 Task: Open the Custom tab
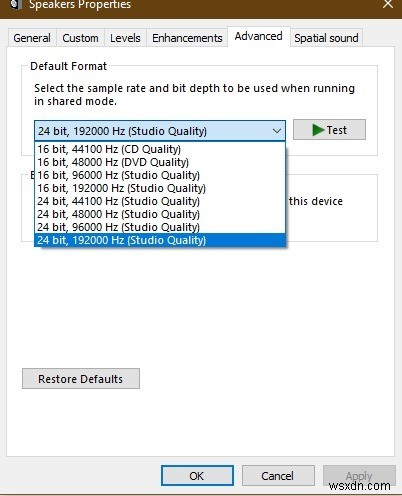(80, 38)
